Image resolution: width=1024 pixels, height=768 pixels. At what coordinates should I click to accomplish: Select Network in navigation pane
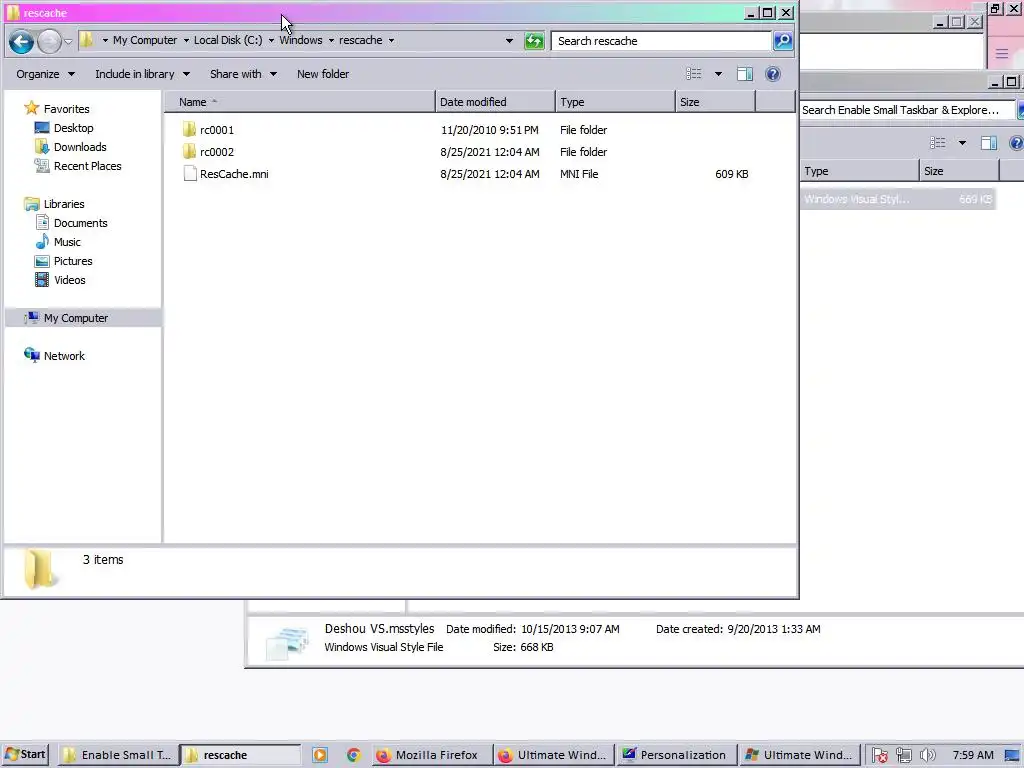[x=64, y=356]
